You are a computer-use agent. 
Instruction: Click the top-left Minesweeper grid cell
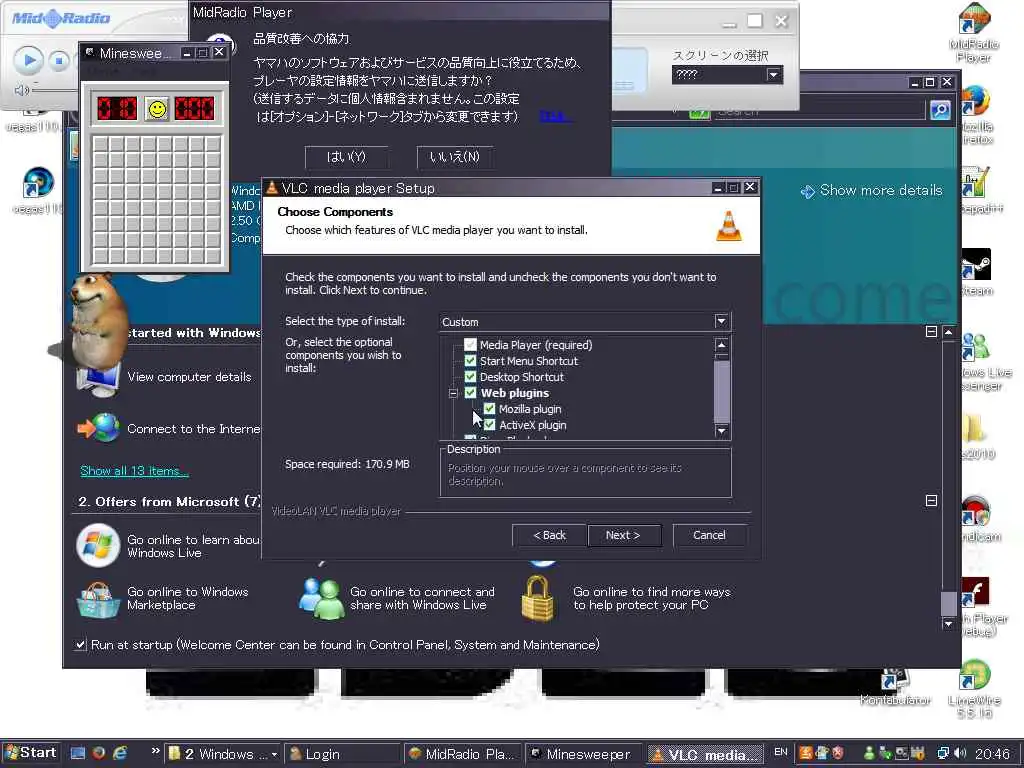tap(100, 144)
